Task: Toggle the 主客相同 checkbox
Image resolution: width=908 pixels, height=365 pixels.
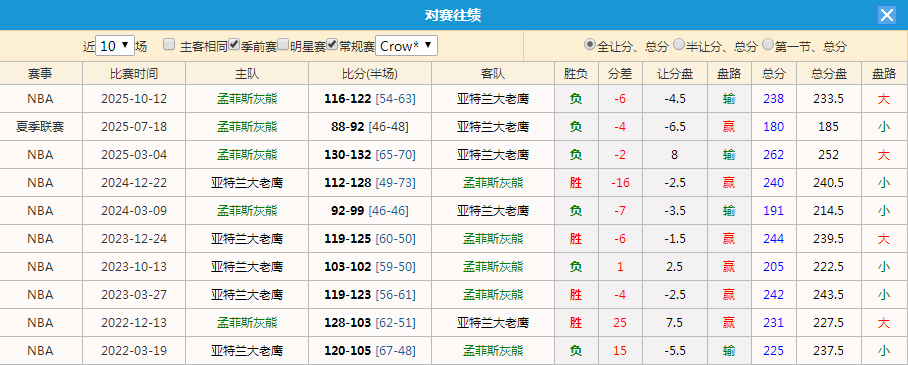Action: click(169, 45)
